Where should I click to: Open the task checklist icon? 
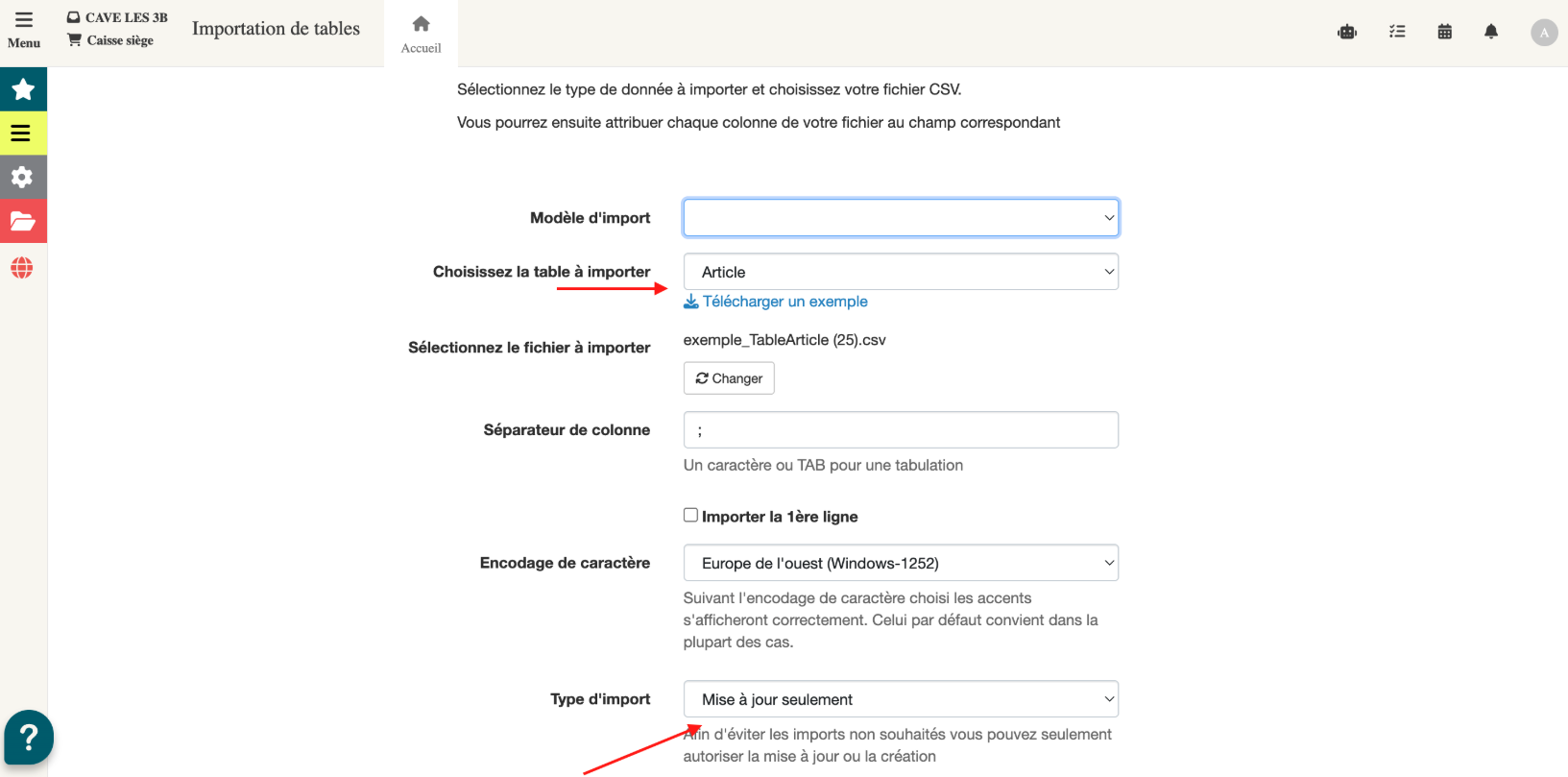[x=1397, y=33]
